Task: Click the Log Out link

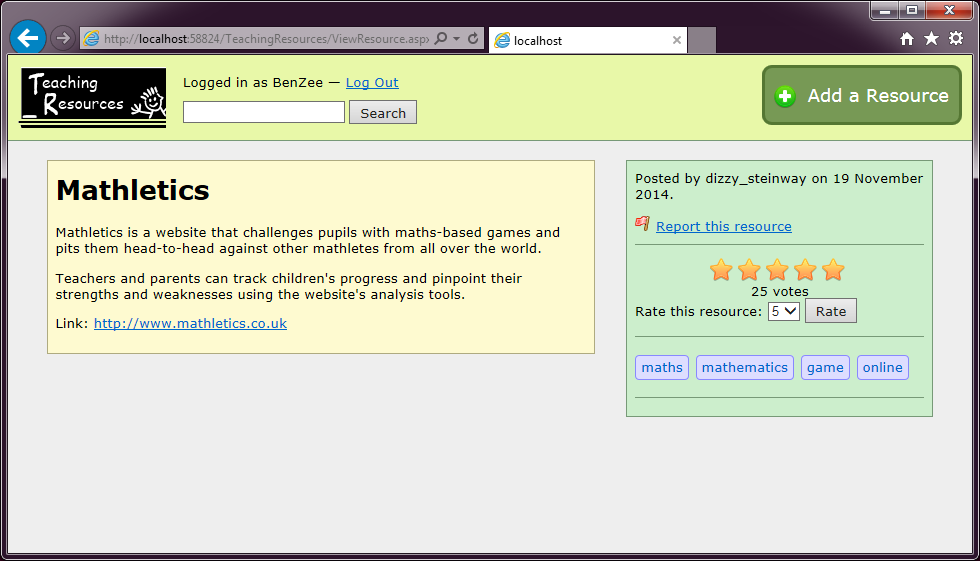Action: coord(372,82)
